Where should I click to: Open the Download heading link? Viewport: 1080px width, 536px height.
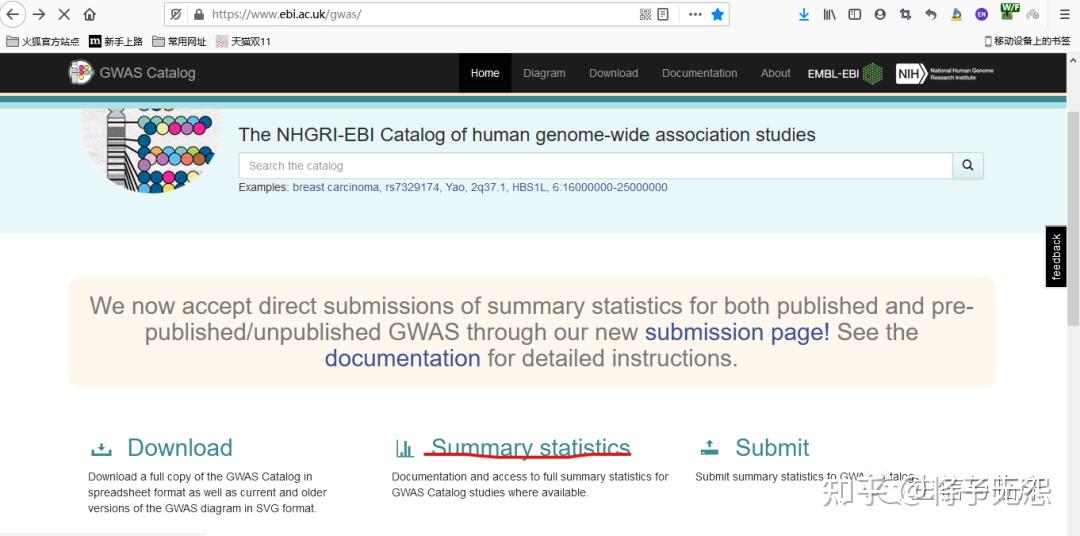180,448
